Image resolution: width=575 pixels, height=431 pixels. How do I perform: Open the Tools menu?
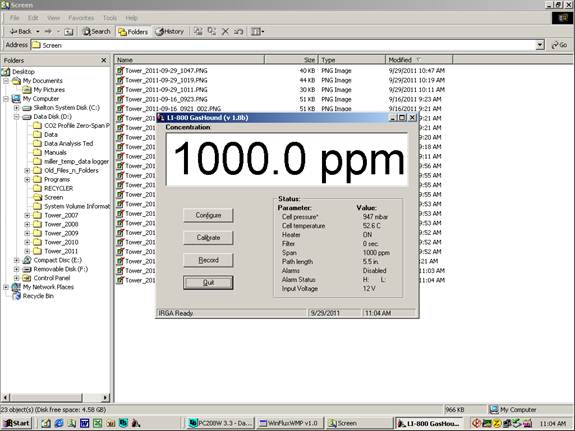coord(110,18)
